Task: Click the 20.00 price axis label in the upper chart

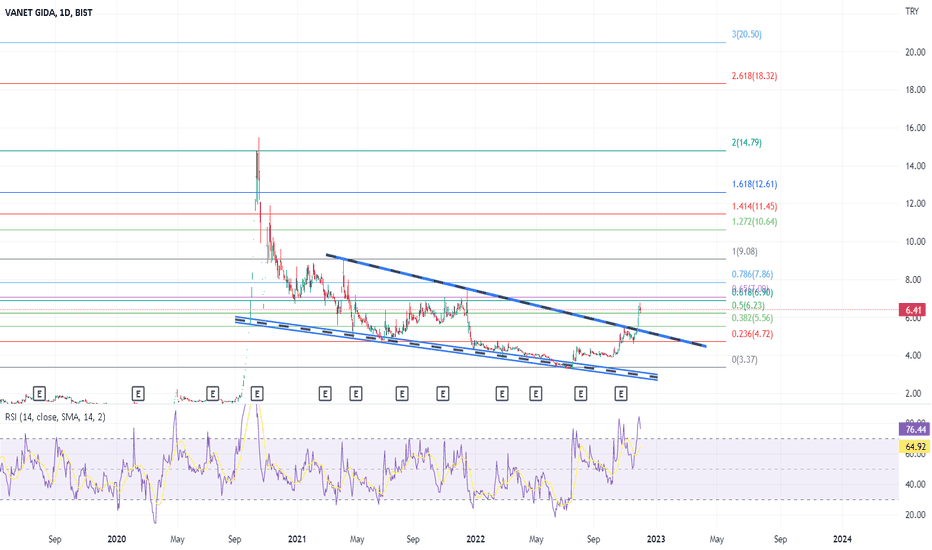Action: point(915,52)
